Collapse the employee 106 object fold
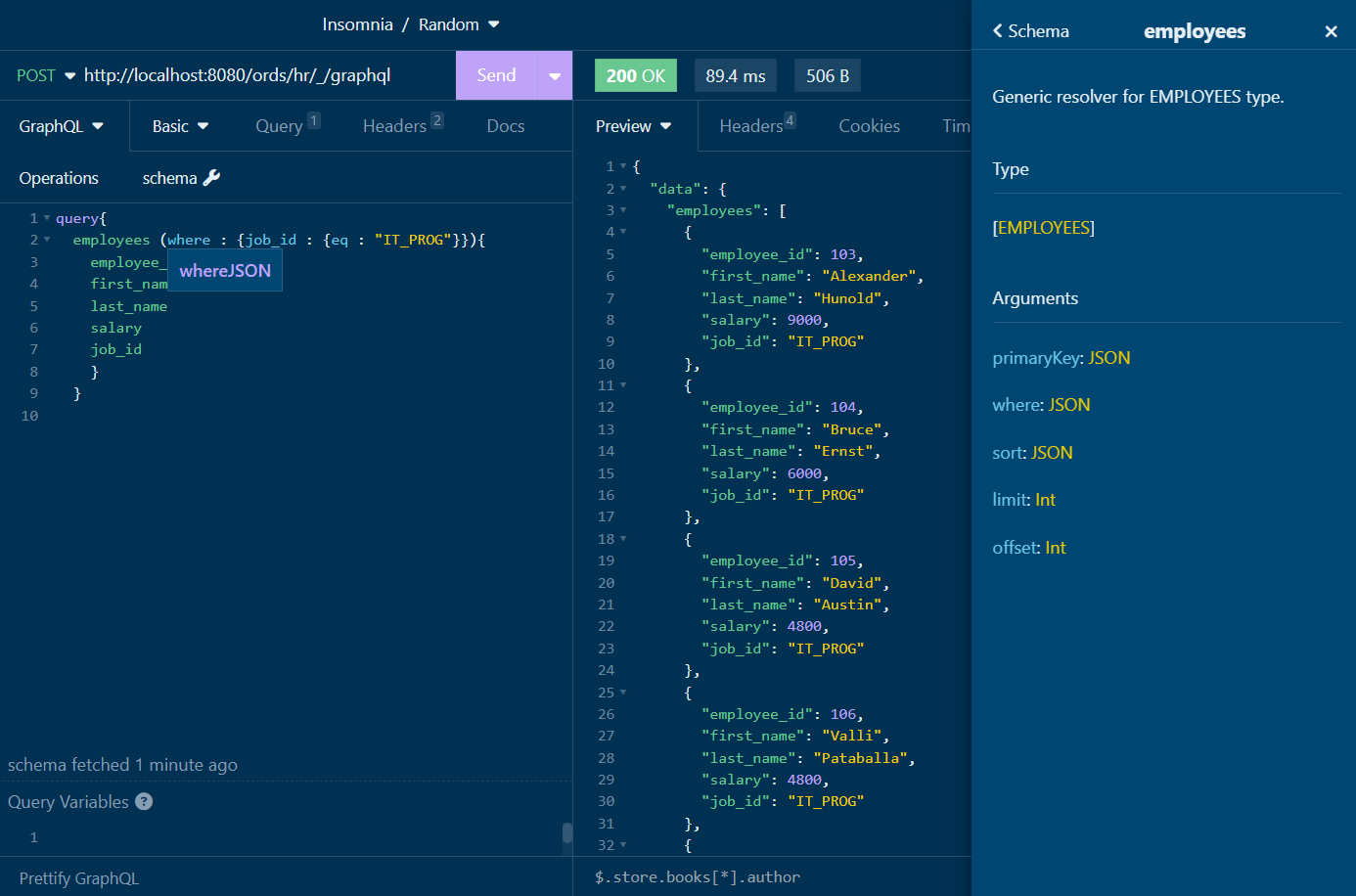 623,693
